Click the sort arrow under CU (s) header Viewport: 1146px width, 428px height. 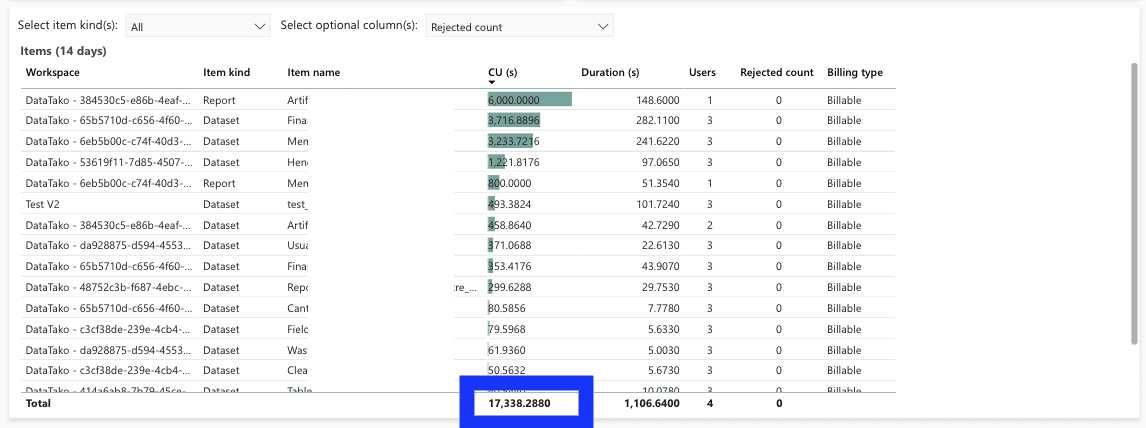(x=492, y=83)
